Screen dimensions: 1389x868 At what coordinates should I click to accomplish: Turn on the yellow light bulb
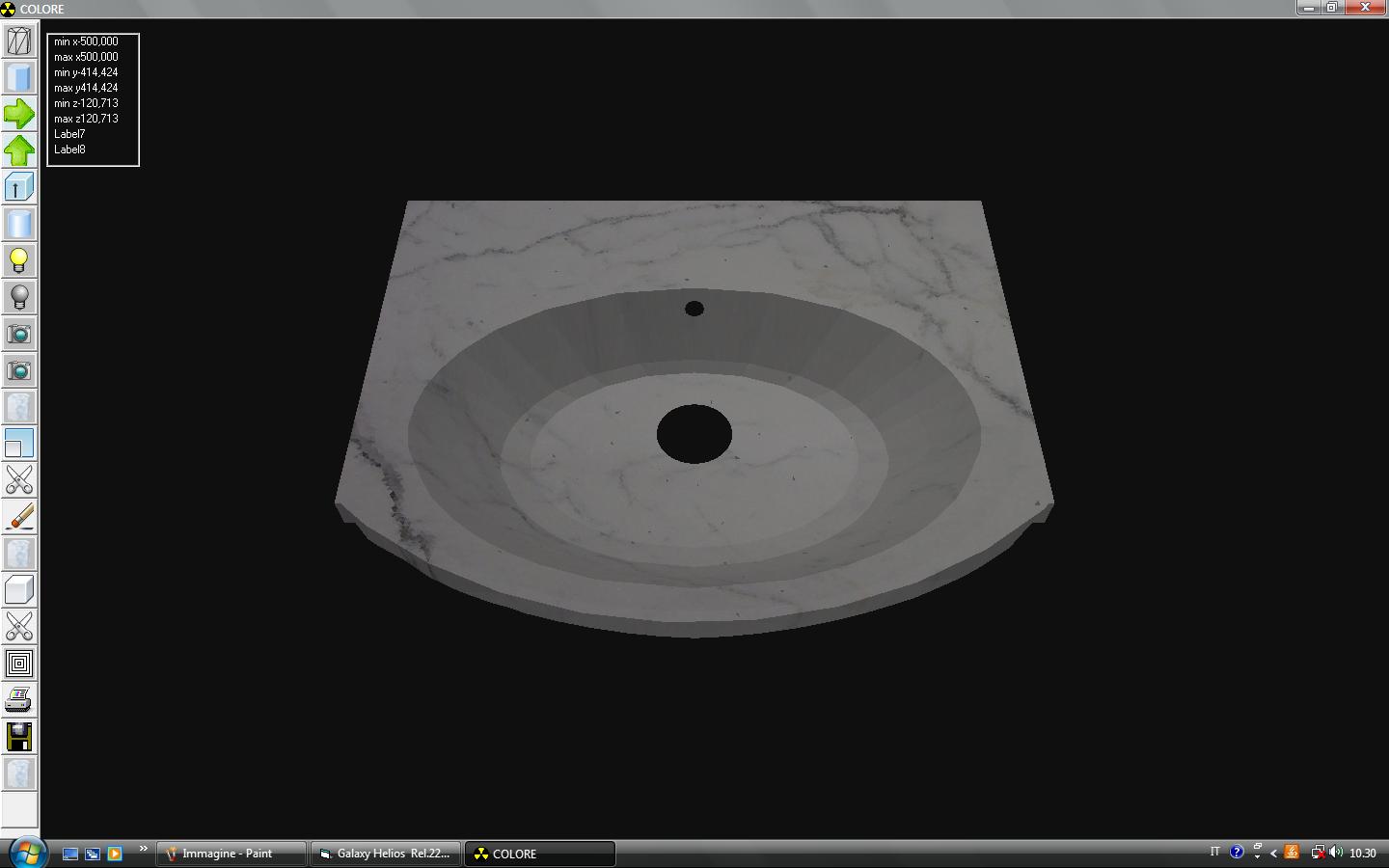coord(19,260)
